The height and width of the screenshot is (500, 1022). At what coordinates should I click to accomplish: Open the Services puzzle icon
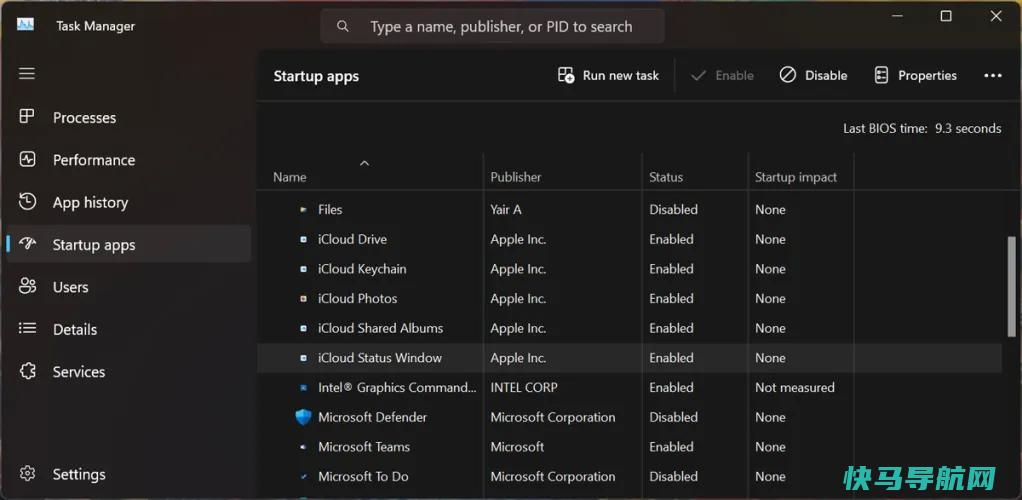tap(27, 371)
